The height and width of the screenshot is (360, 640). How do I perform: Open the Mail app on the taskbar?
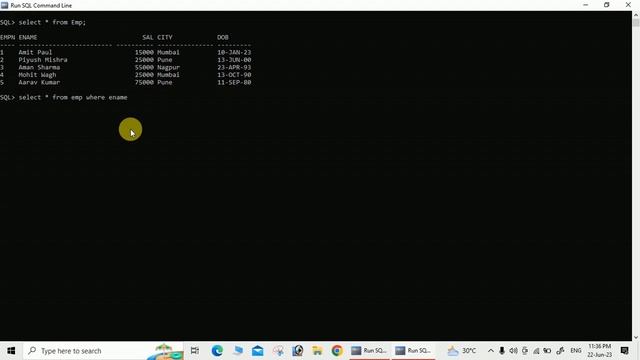[258, 351]
